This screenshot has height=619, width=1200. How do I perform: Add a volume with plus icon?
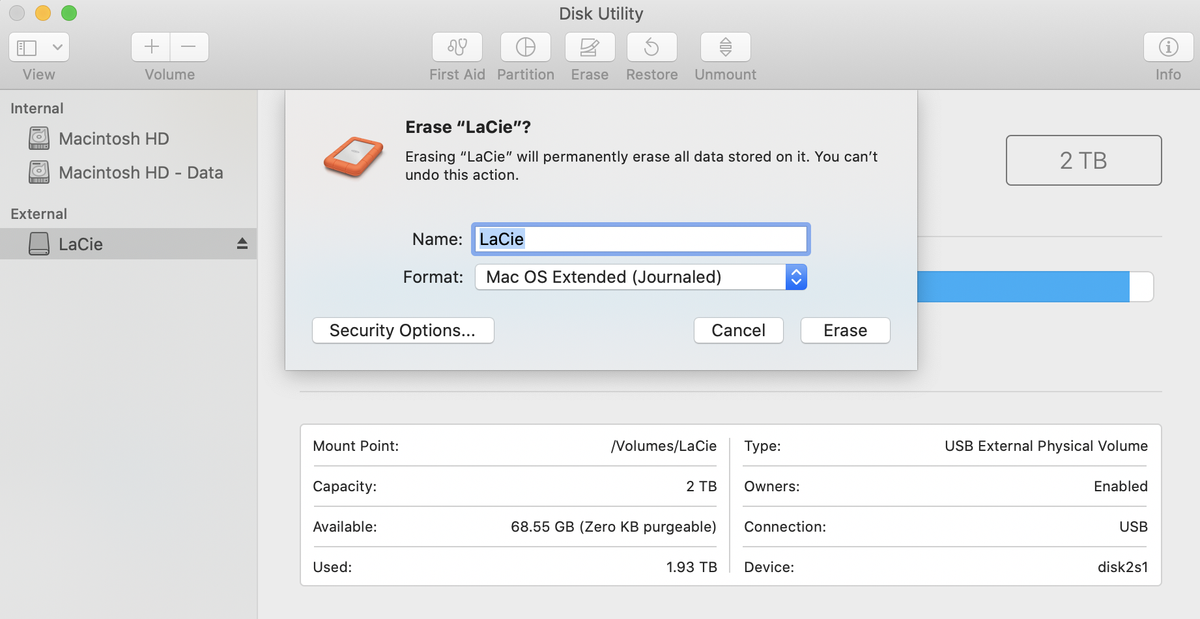point(151,47)
